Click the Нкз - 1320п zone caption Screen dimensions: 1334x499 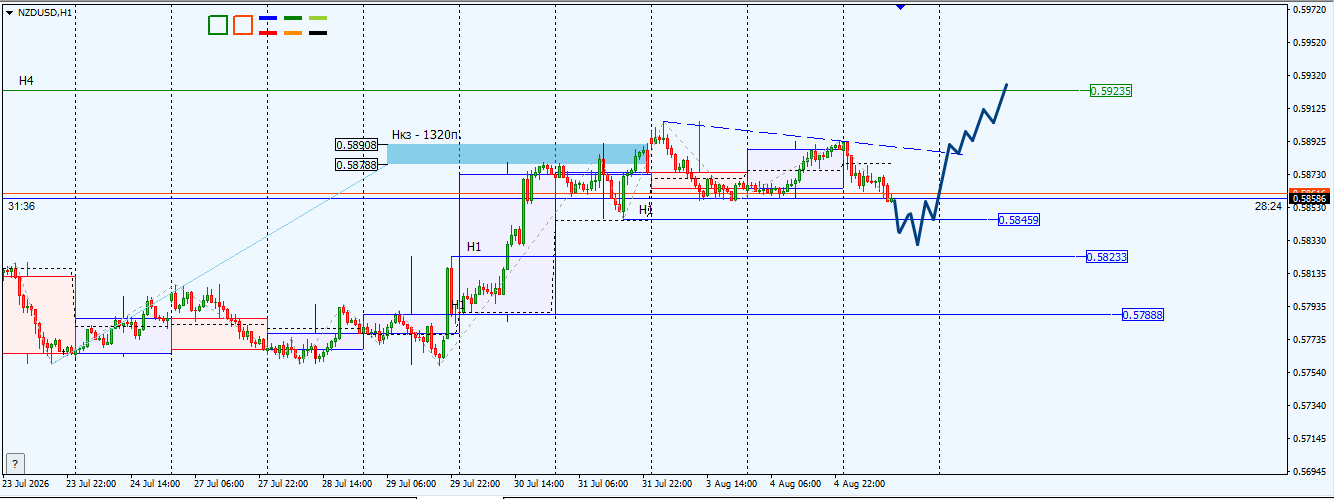425,134
